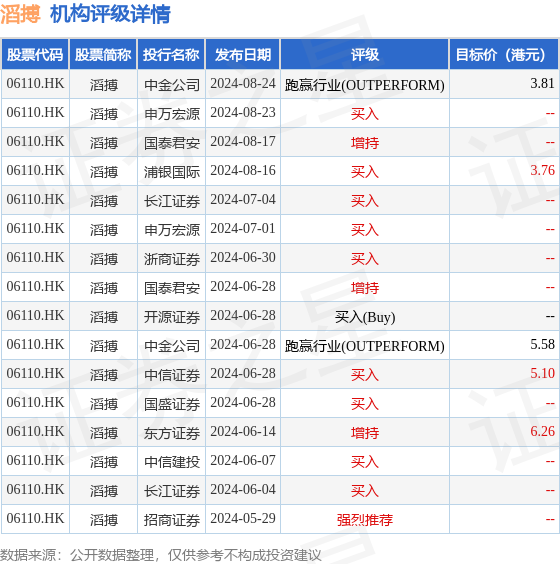Click the date 2024-06-30 for 浙商证券
Viewport: 560px width, 564px height.
click(x=243, y=258)
